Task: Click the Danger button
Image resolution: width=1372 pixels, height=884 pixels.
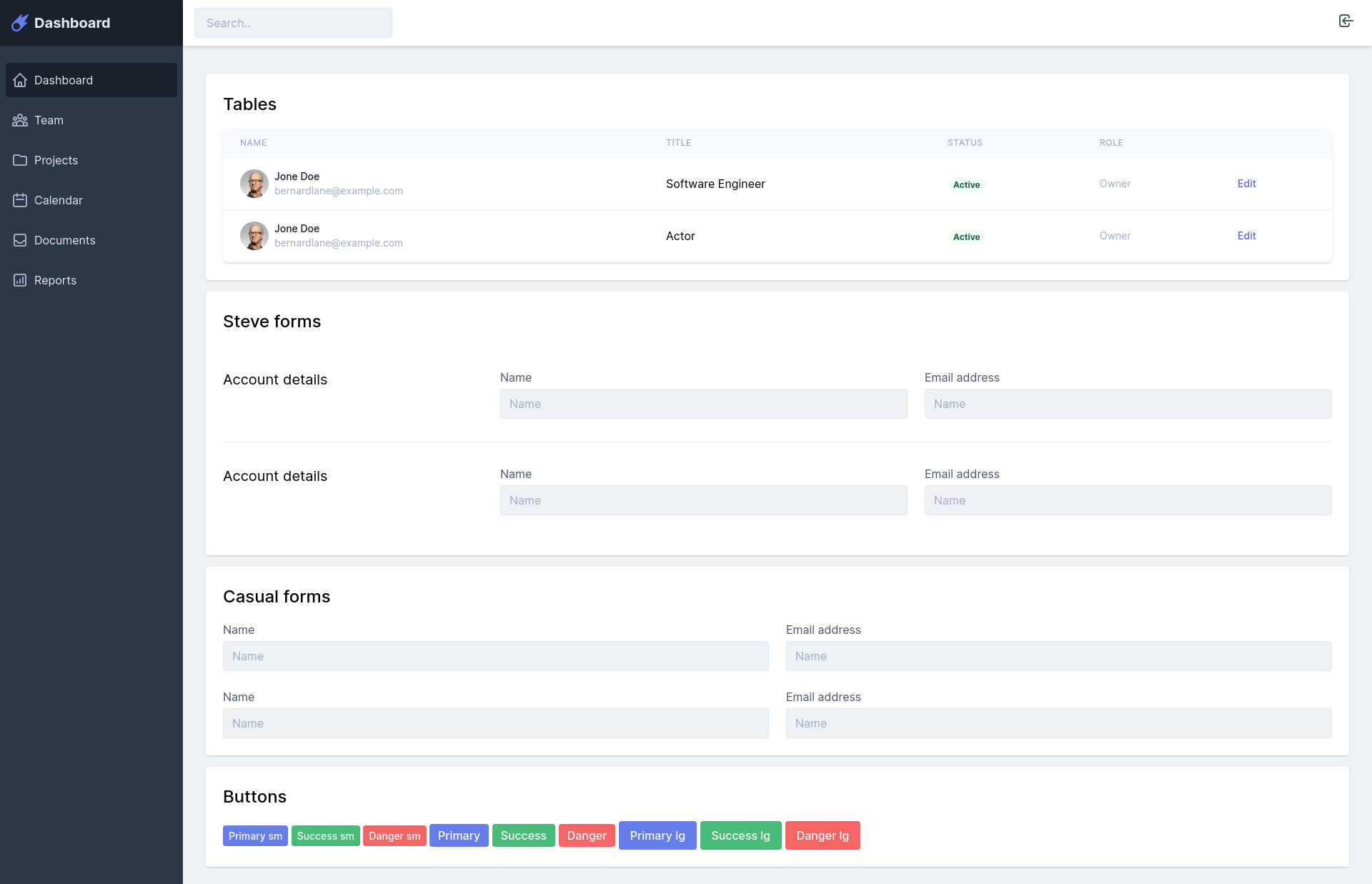Action: click(587, 835)
